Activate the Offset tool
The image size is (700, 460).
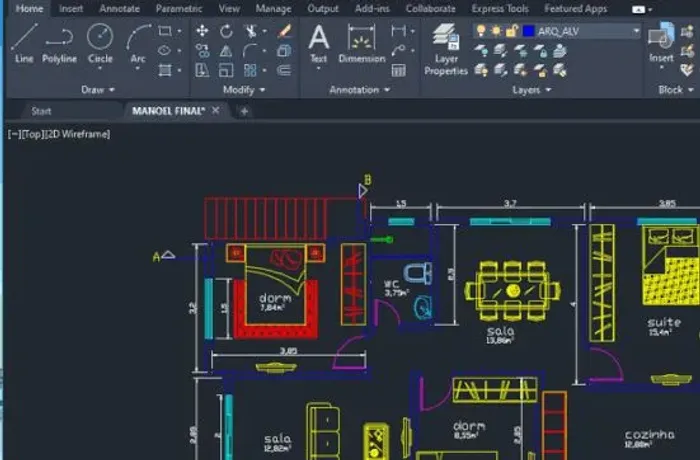coord(284,70)
